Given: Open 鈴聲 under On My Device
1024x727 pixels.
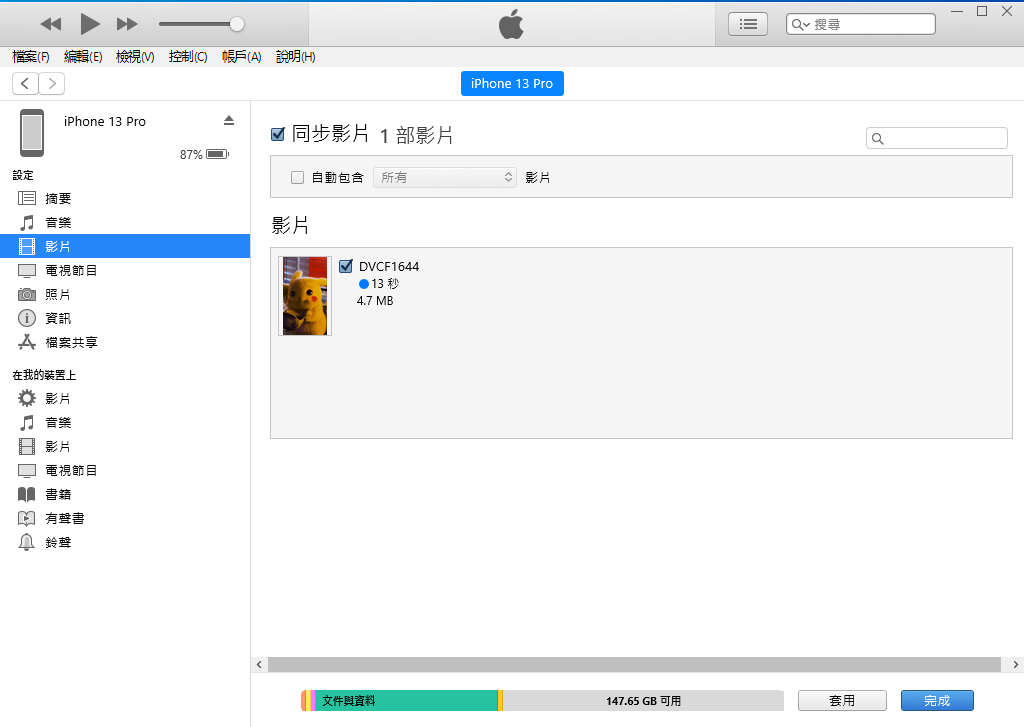Looking at the screenshot, I should [x=58, y=542].
